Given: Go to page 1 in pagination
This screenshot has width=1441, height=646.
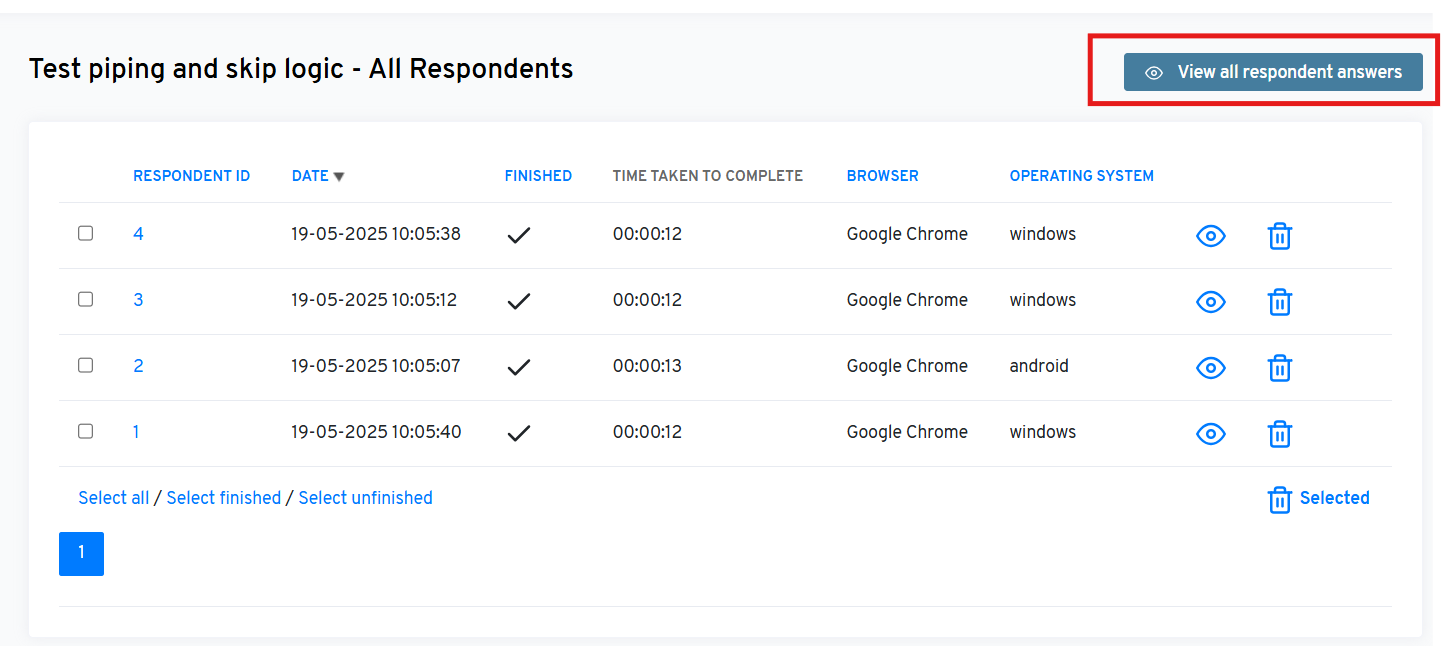Looking at the screenshot, I should point(81,554).
